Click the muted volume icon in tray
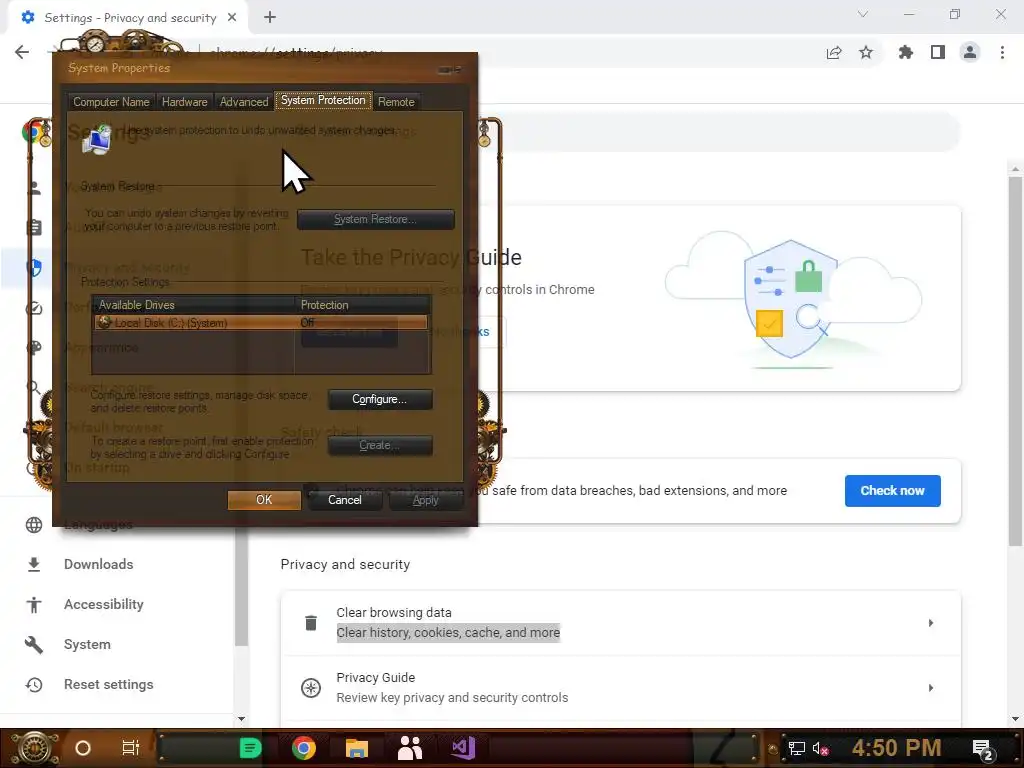 coord(820,749)
